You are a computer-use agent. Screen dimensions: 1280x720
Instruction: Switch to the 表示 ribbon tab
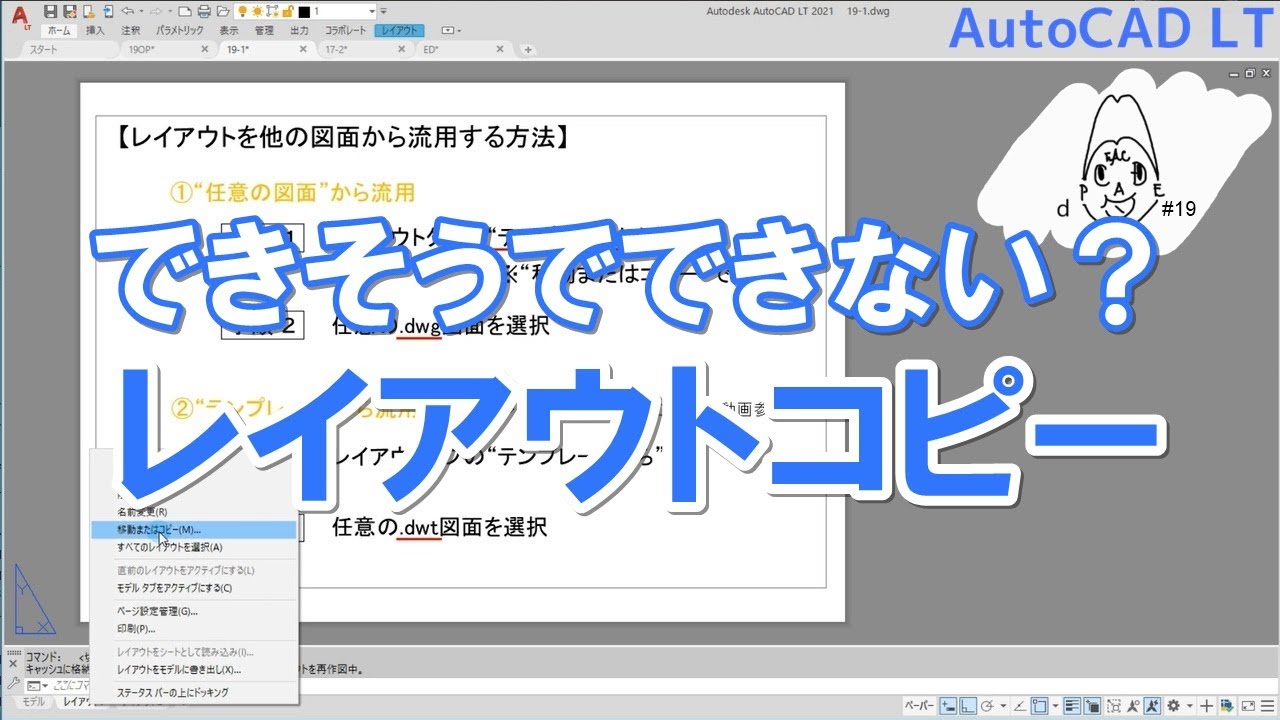coord(229,31)
